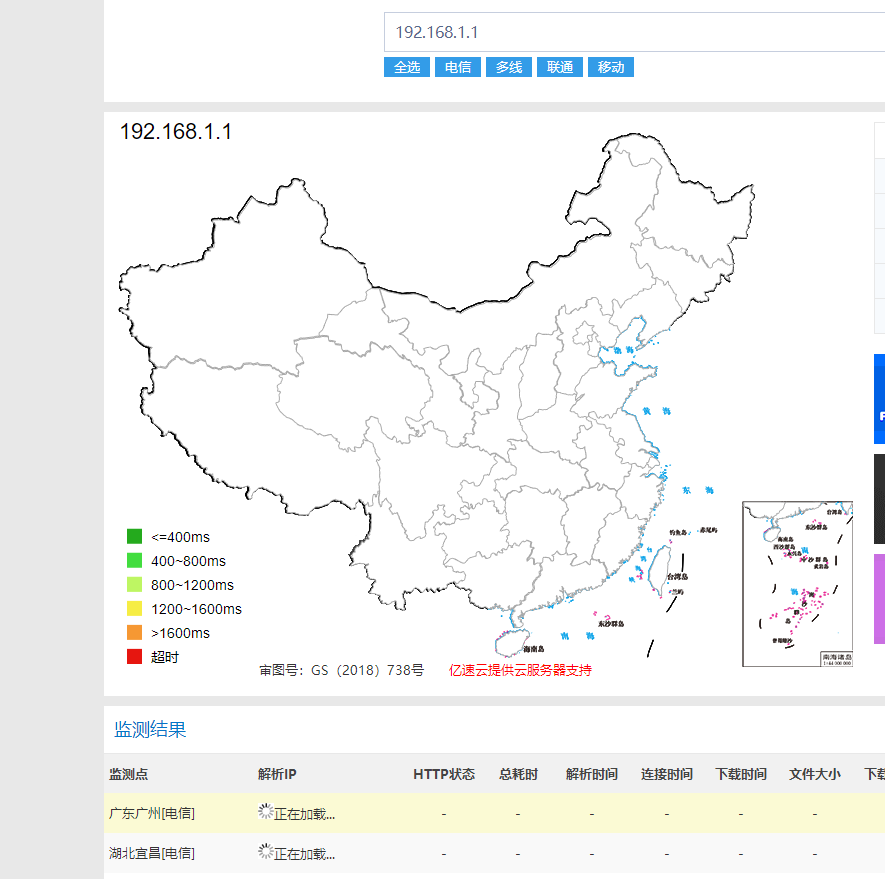This screenshot has height=879, width=885.
Task: Open the 亿速云提供云服务器支持 link
Action: tap(521, 670)
